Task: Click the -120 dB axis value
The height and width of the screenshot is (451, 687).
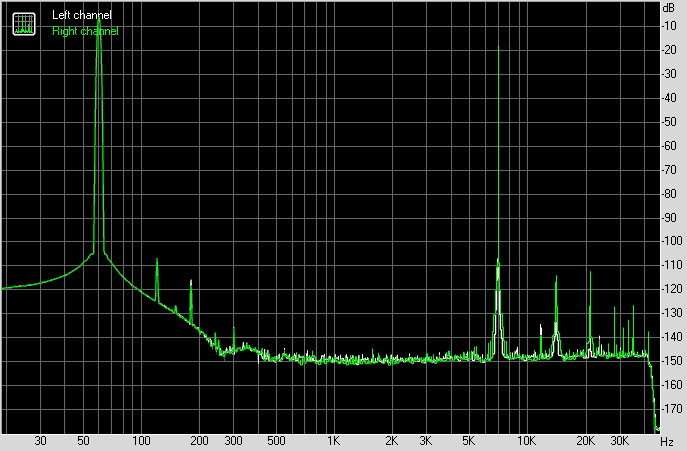Action: (671, 289)
